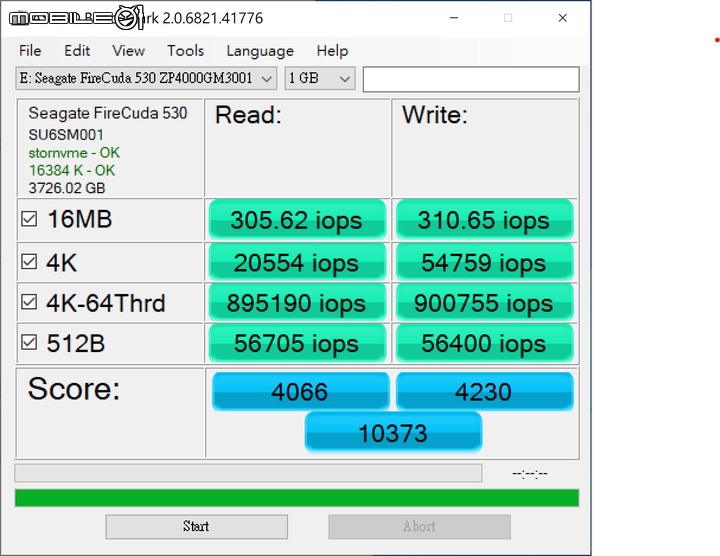
Task: Click the SU6SM001 firmware text
Action: [66, 135]
